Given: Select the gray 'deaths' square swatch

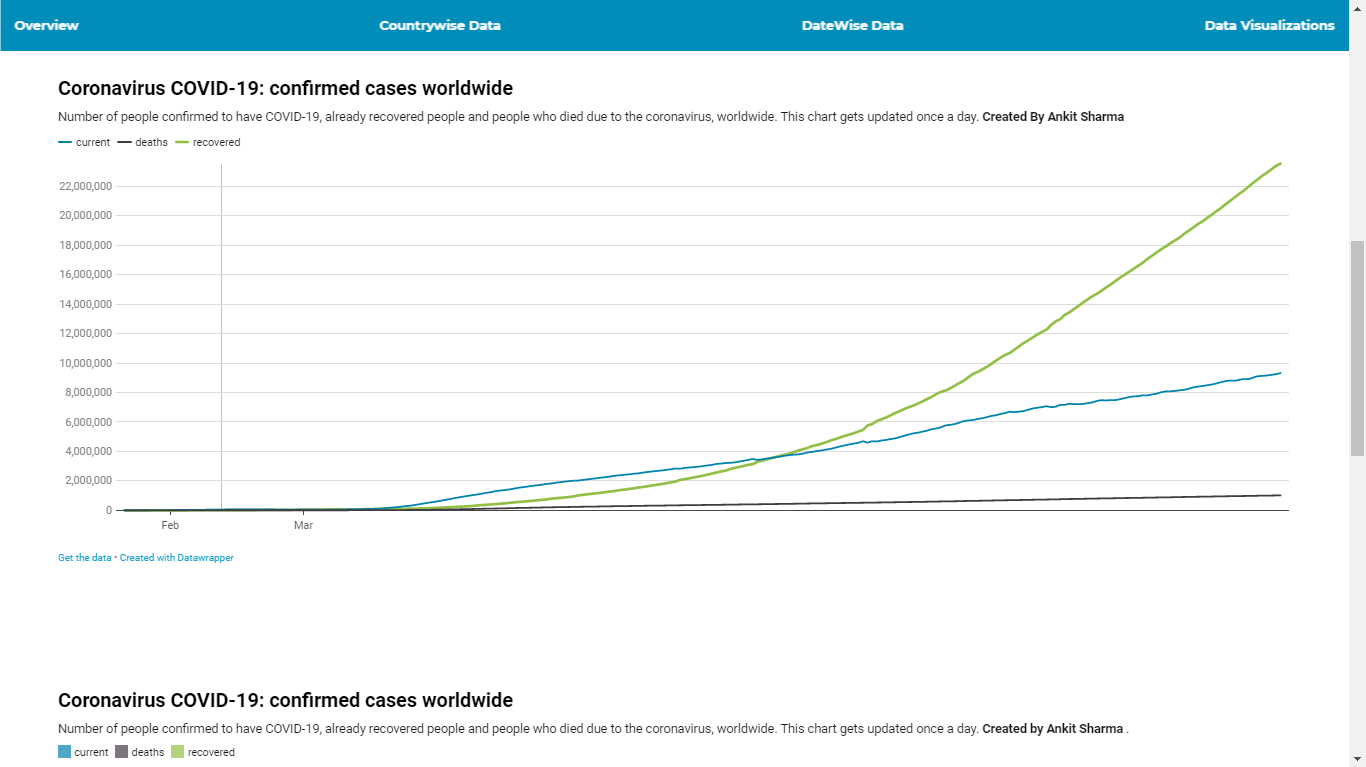Looking at the screenshot, I should point(121,752).
